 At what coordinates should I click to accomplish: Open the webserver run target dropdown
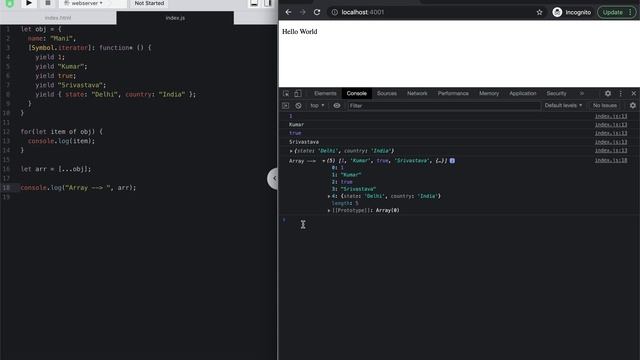pos(84,3)
